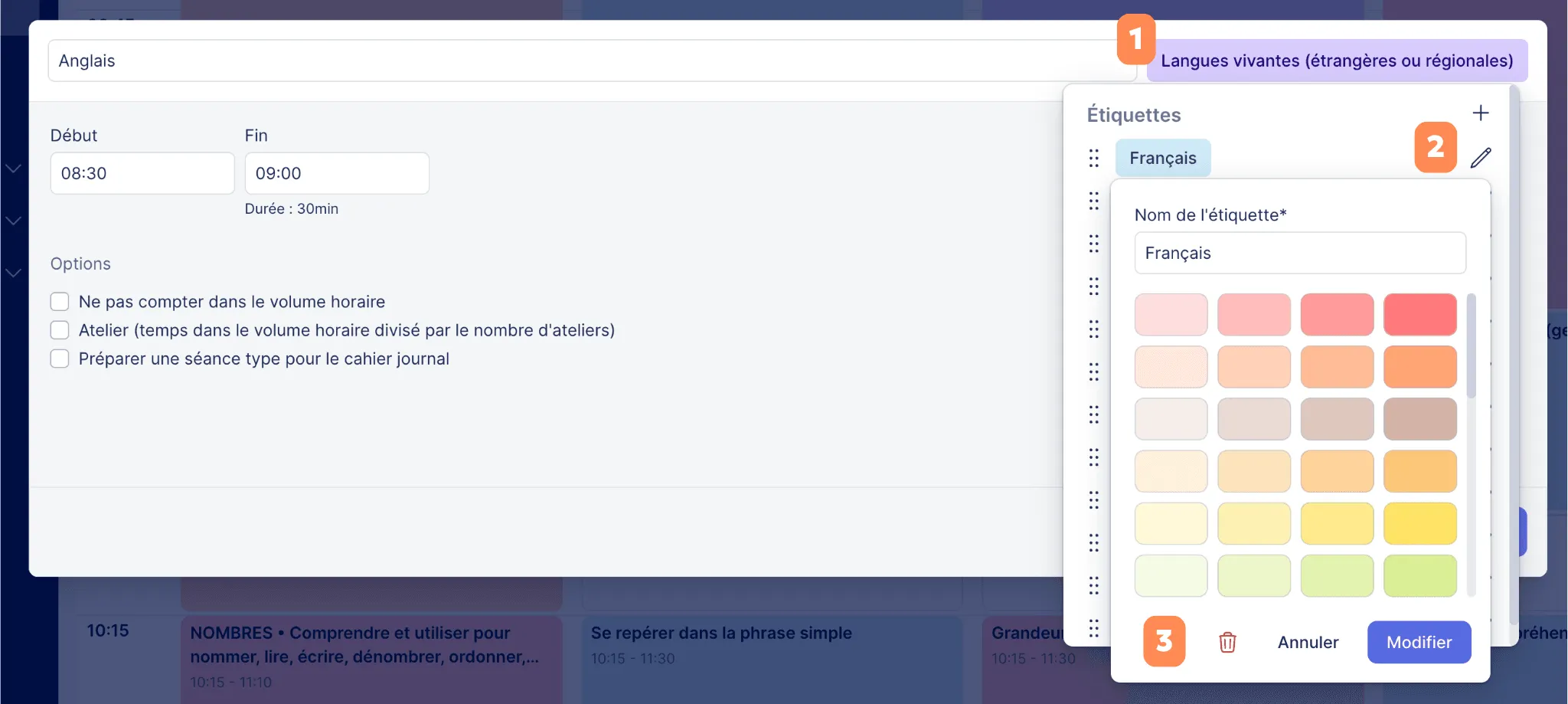Click the second drag handle in the Étiquettes list
This screenshot has height=704, width=1568.
point(1094,201)
